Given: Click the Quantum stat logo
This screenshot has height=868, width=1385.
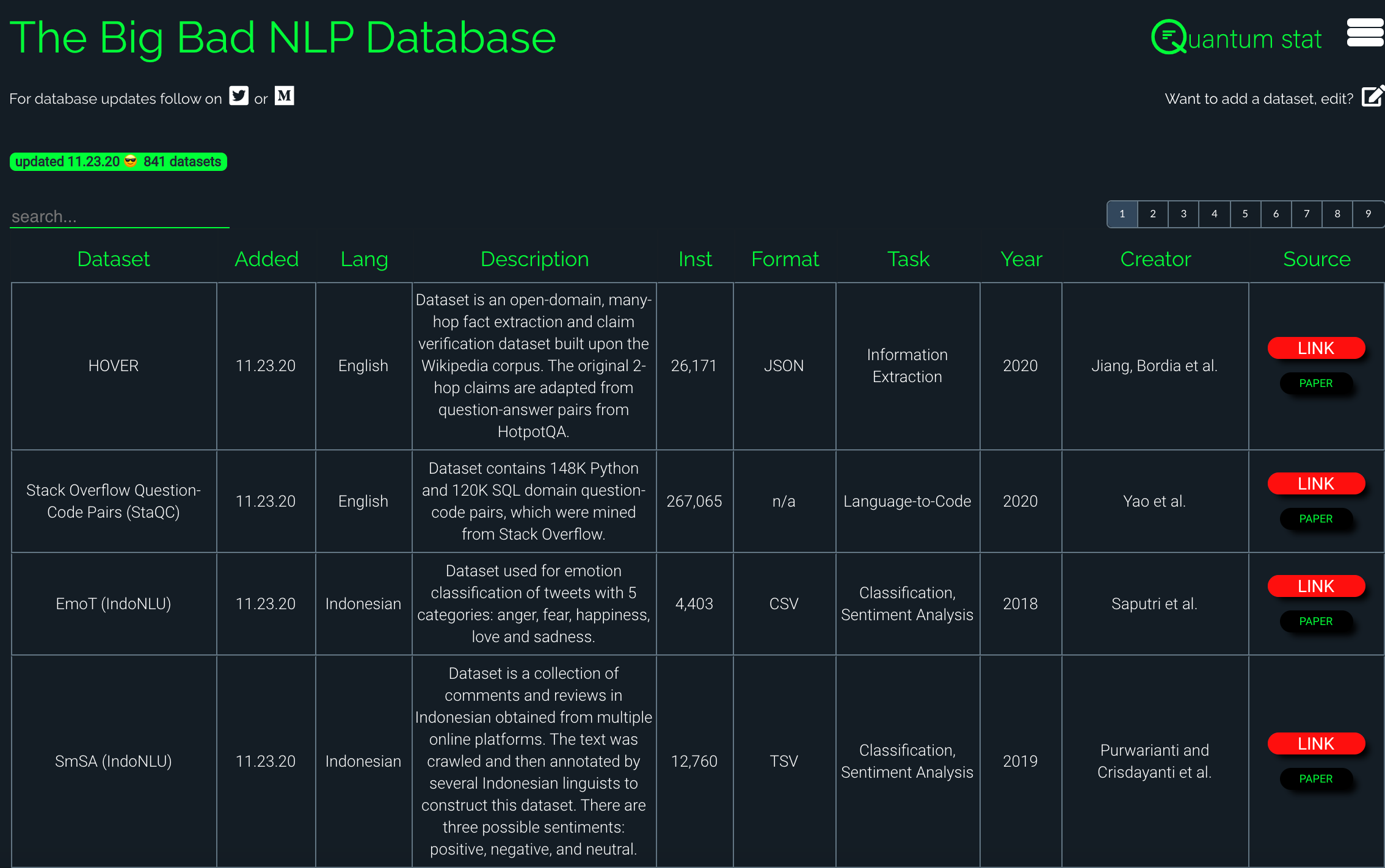Looking at the screenshot, I should [1235, 38].
